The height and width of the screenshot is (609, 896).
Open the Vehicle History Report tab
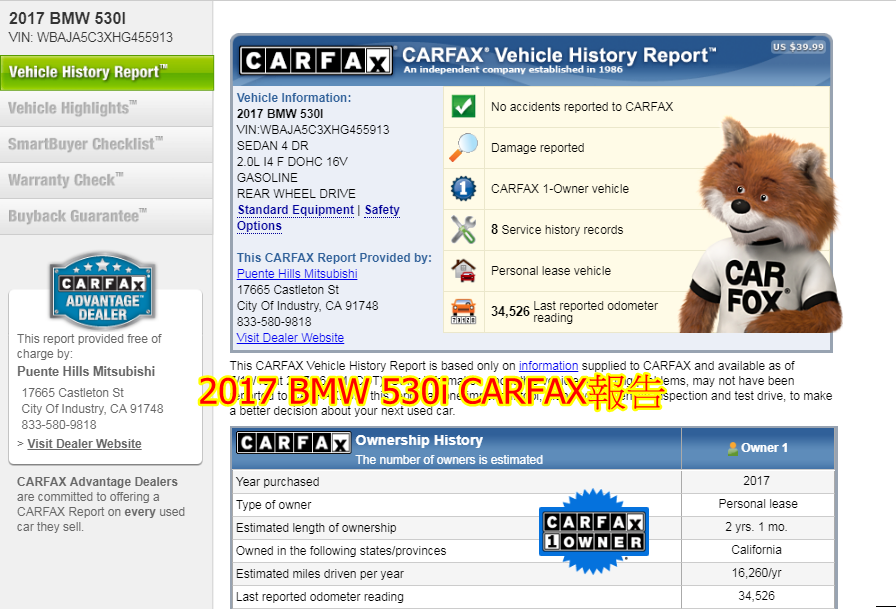[107, 73]
